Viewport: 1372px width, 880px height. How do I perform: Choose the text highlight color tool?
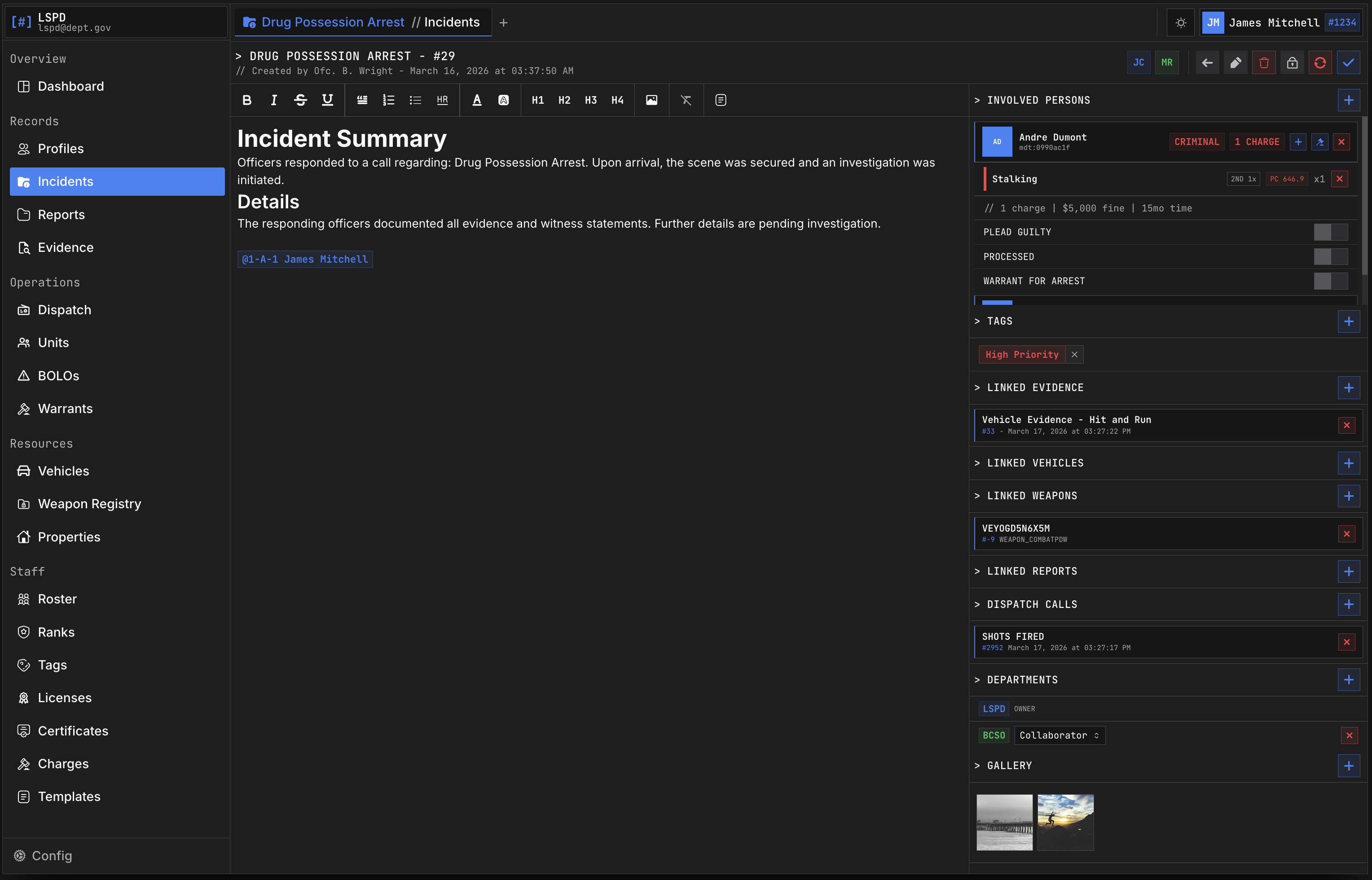(x=503, y=100)
